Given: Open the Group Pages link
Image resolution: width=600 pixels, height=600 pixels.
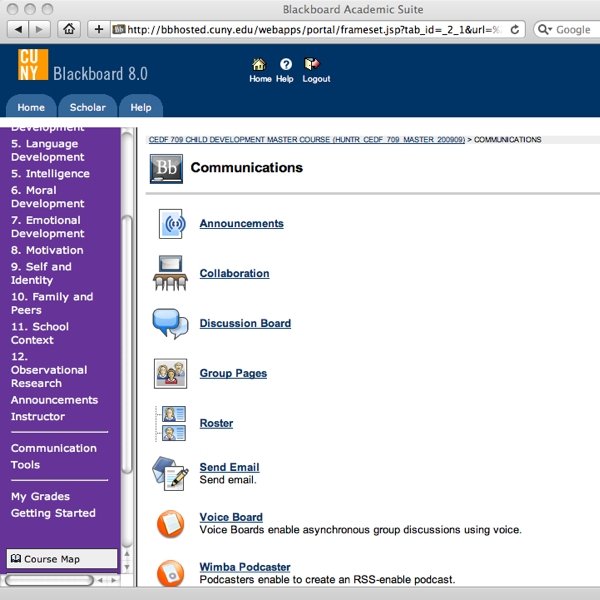Looking at the screenshot, I should point(233,373).
